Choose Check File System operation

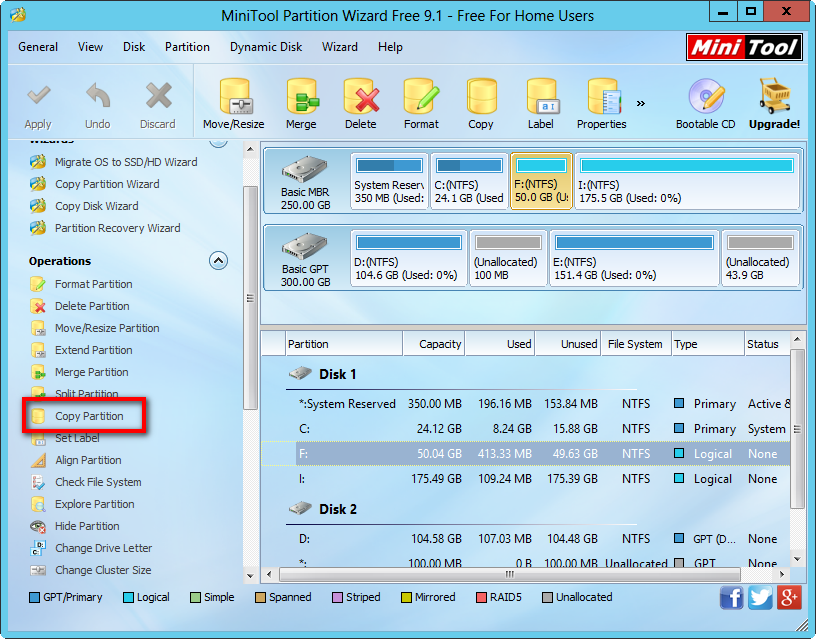point(86,482)
